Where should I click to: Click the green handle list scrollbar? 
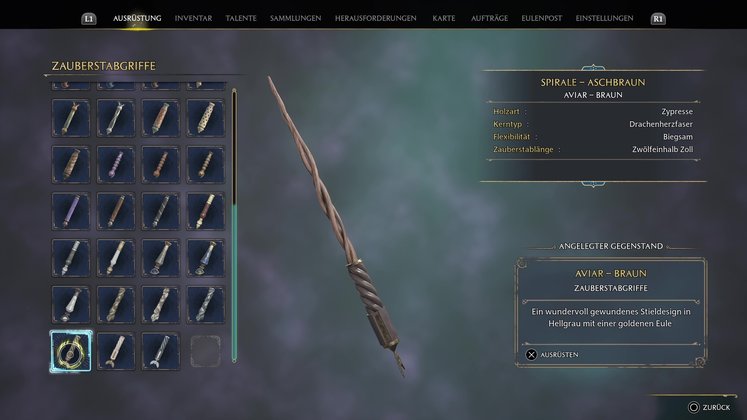[x=234, y=282]
